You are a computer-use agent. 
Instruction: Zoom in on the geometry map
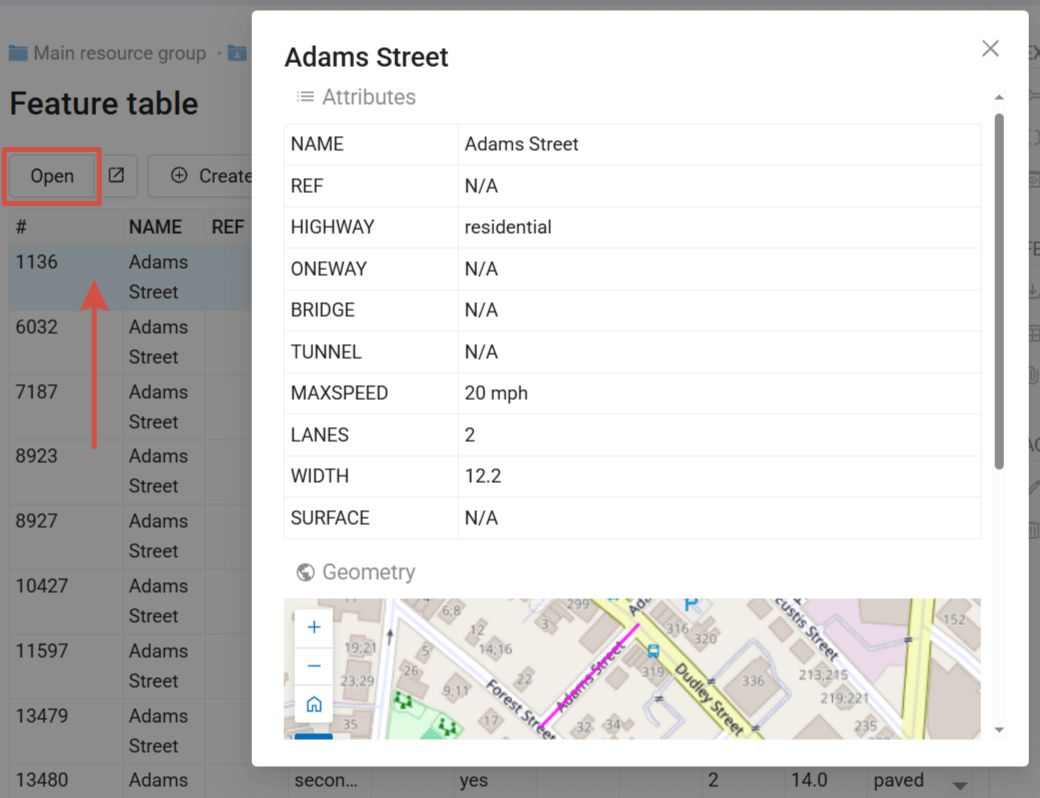pyautogui.click(x=314, y=627)
